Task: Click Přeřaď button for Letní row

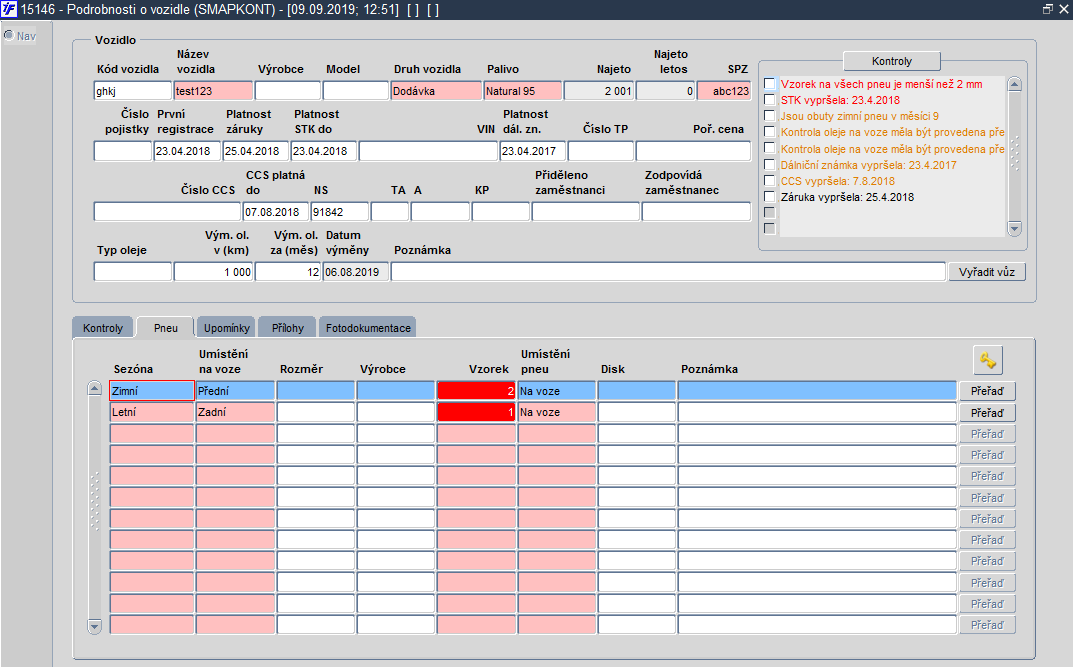Action: (987, 413)
